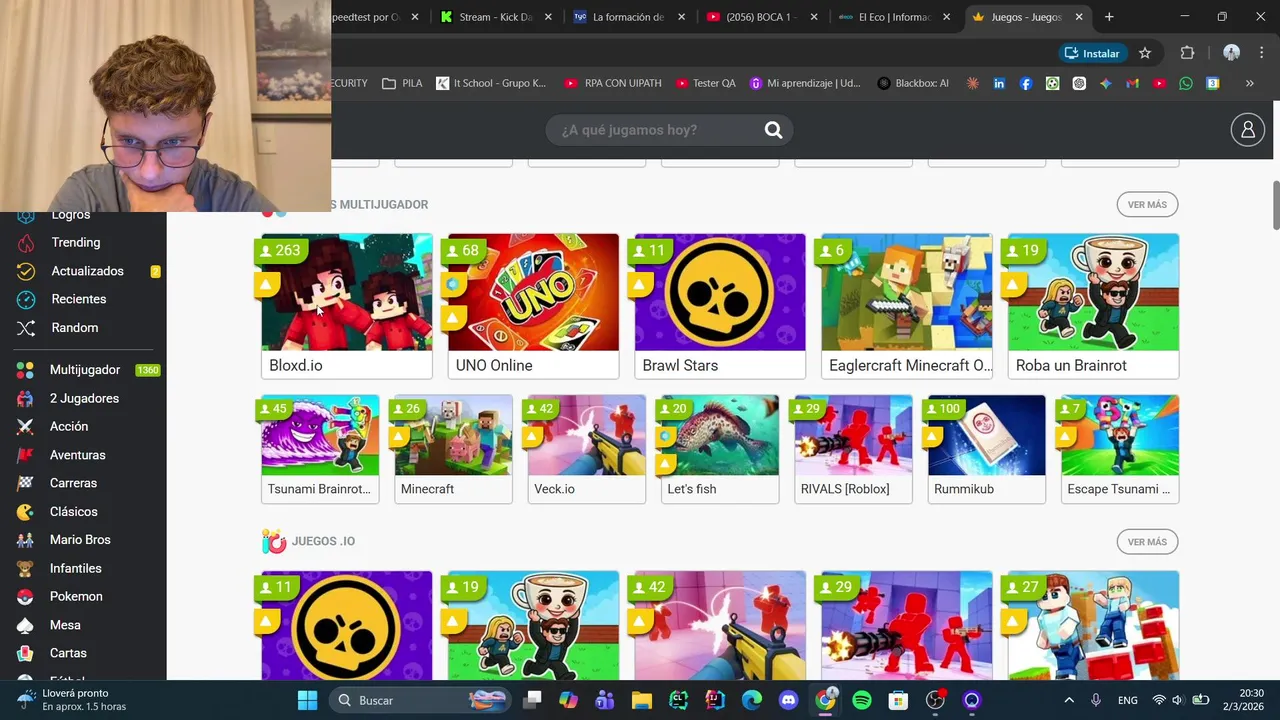Click the Trending flame icon
The height and width of the screenshot is (720, 1280).
pyautogui.click(x=28, y=243)
